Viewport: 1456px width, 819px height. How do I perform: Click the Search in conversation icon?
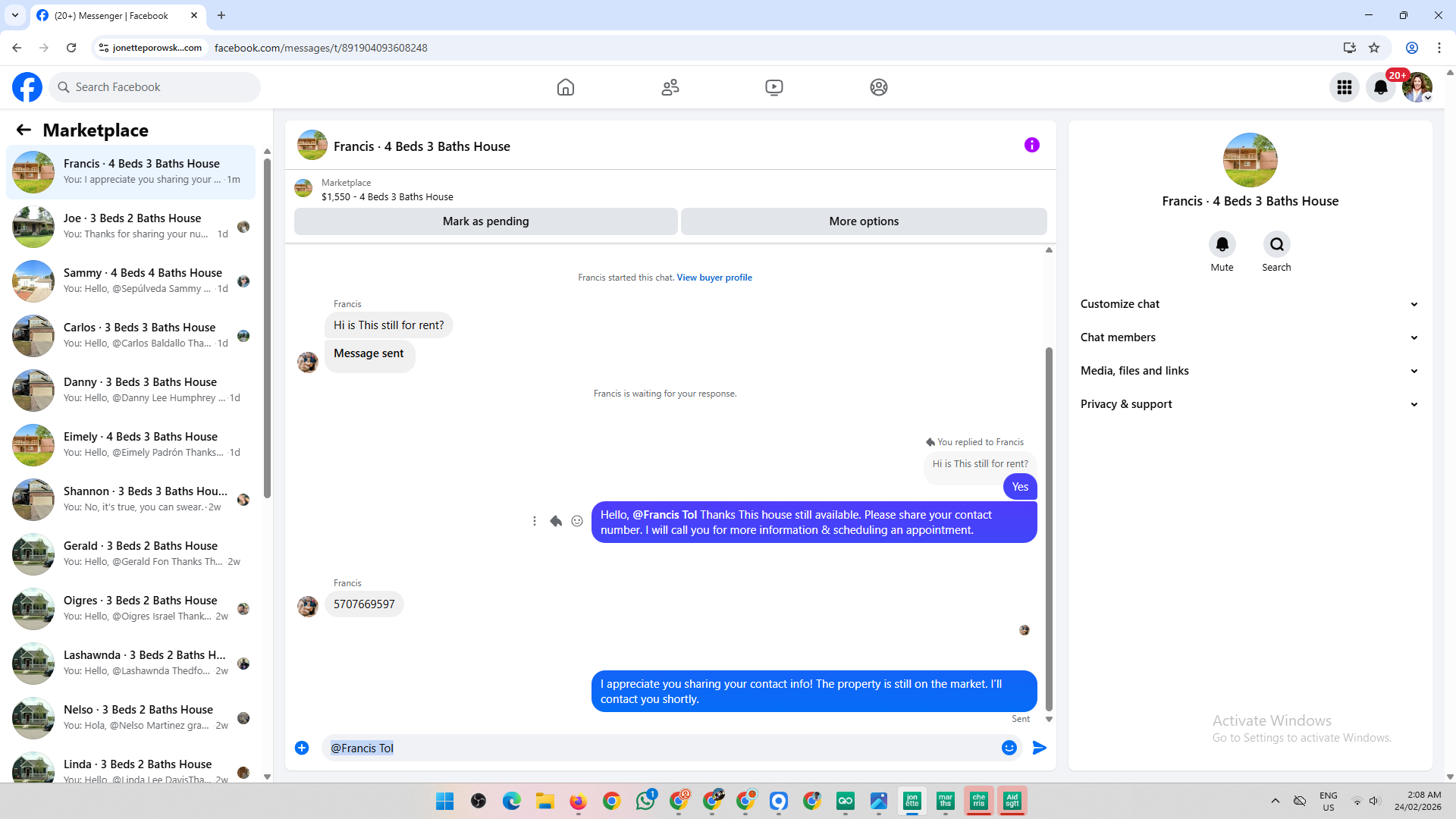click(x=1276, y=244)
